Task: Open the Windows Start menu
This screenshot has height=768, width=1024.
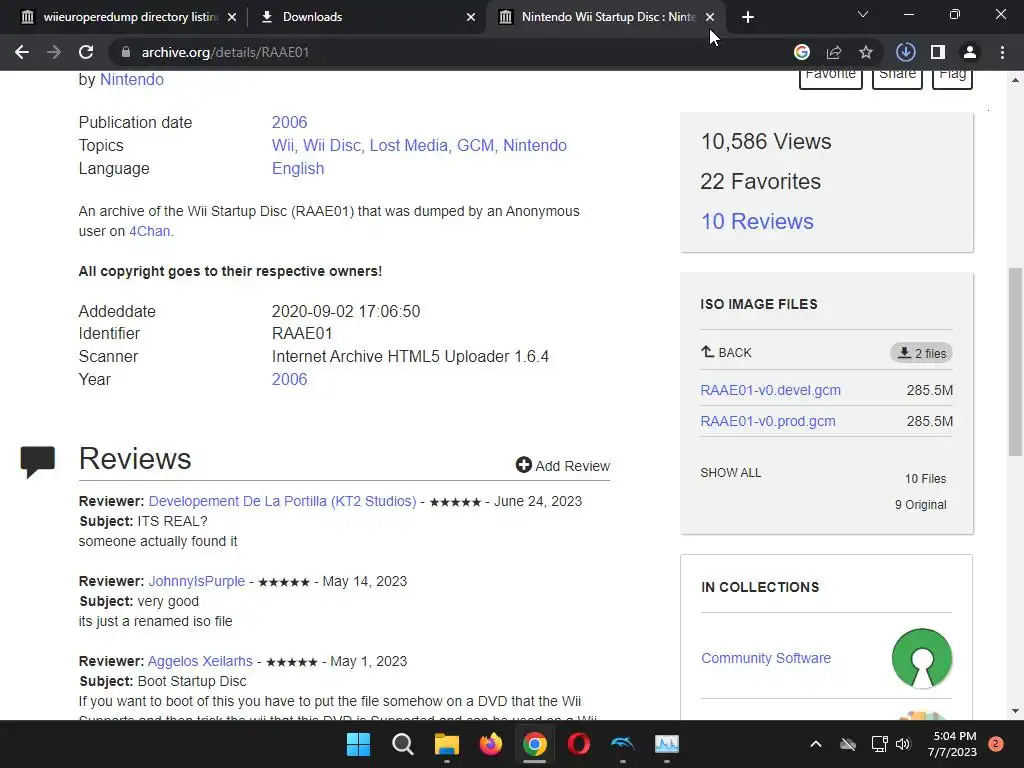Action: [358, 744]
